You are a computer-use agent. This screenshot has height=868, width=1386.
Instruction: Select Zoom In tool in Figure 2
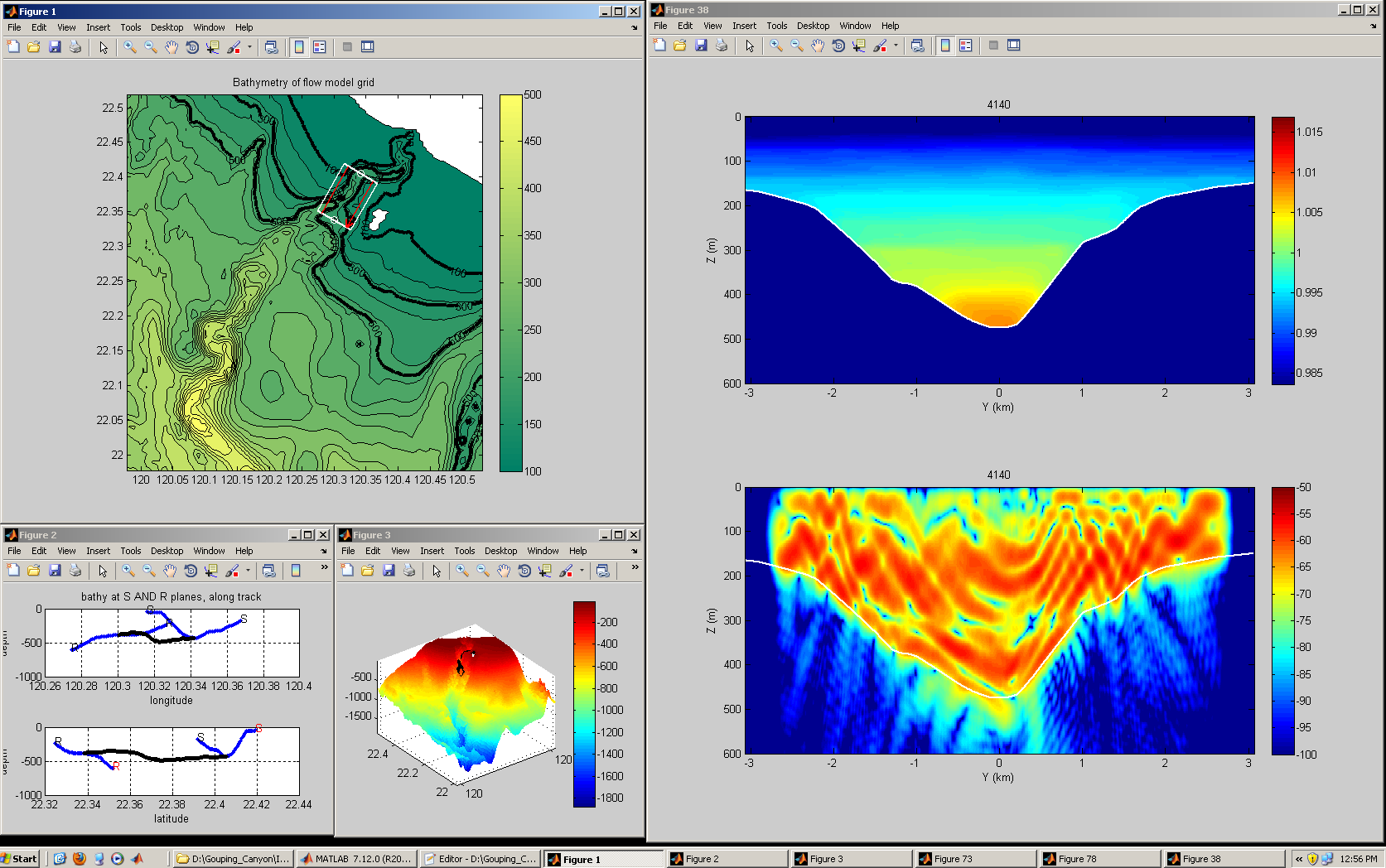point(128,571)
